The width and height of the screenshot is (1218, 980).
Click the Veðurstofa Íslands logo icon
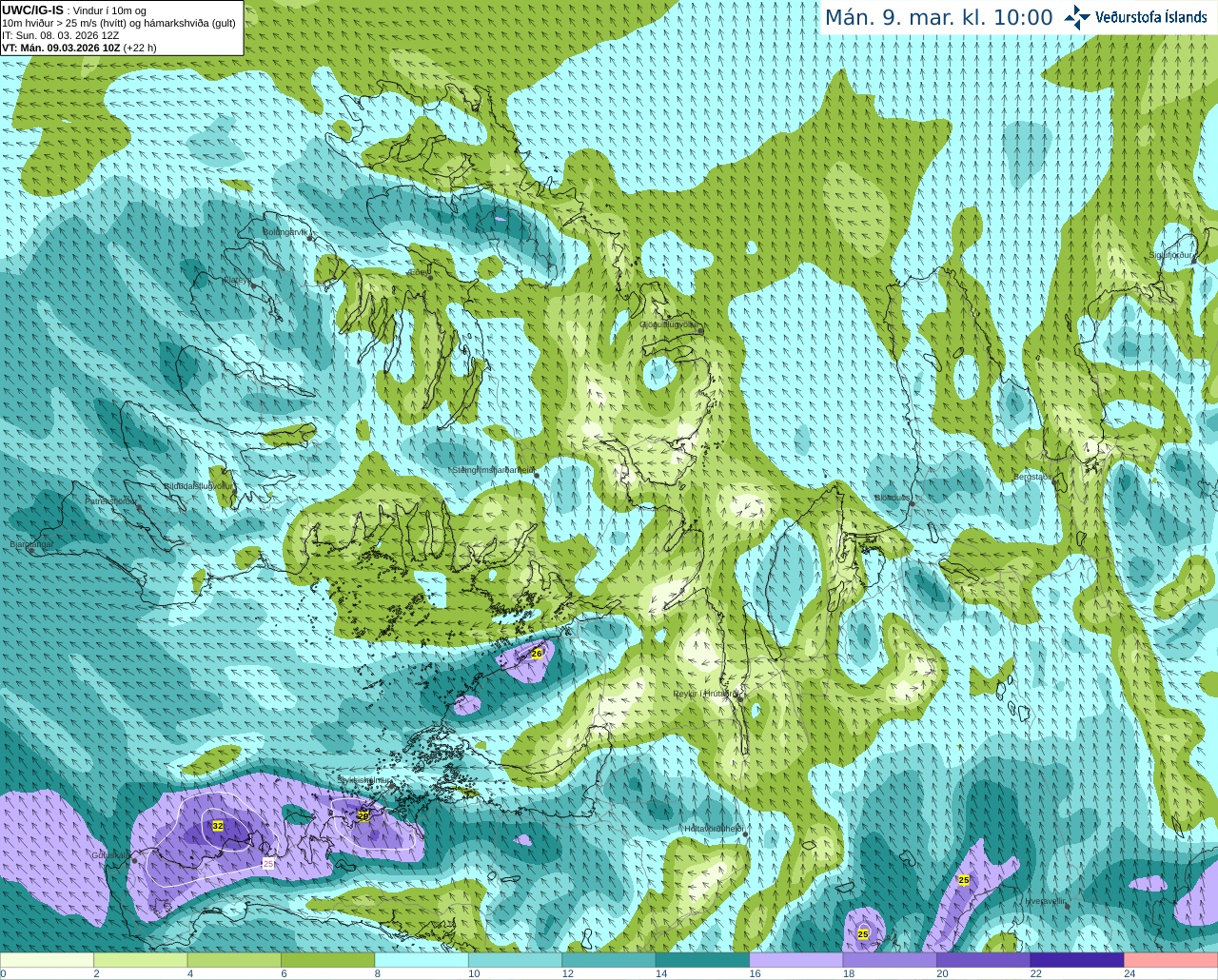coord(1076,17)
